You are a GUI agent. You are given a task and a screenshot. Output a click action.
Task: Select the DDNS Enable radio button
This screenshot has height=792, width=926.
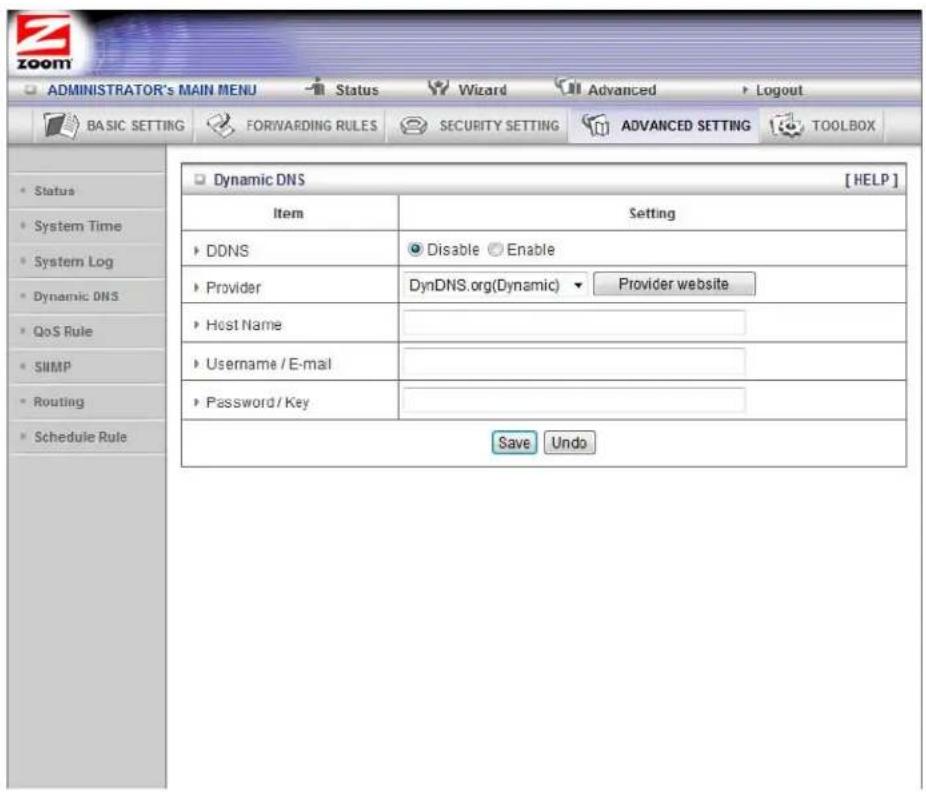coord(495,250)
